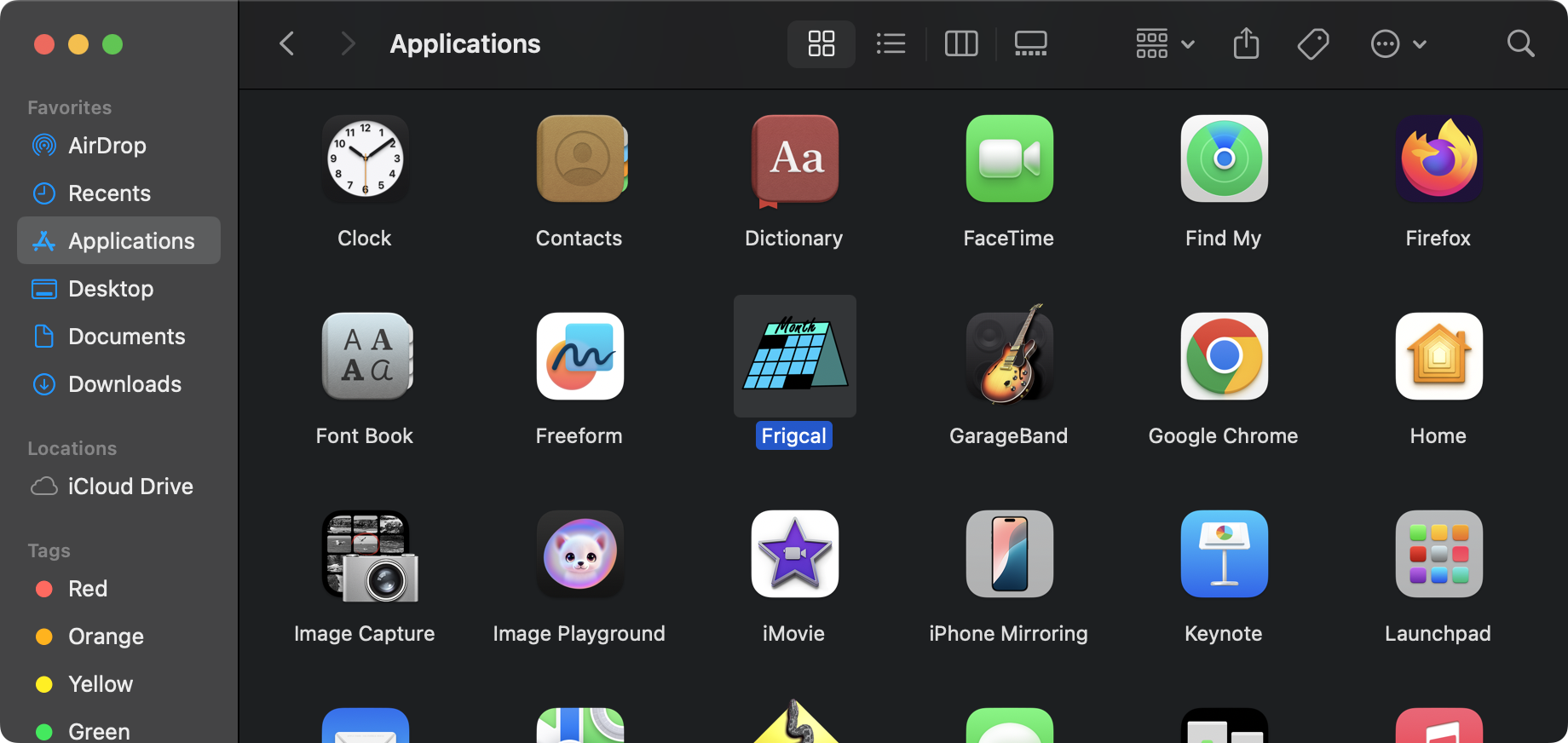The image size is (1568, 743).
Task: Click the Google Chrome name label
Action: (1224, 435)
